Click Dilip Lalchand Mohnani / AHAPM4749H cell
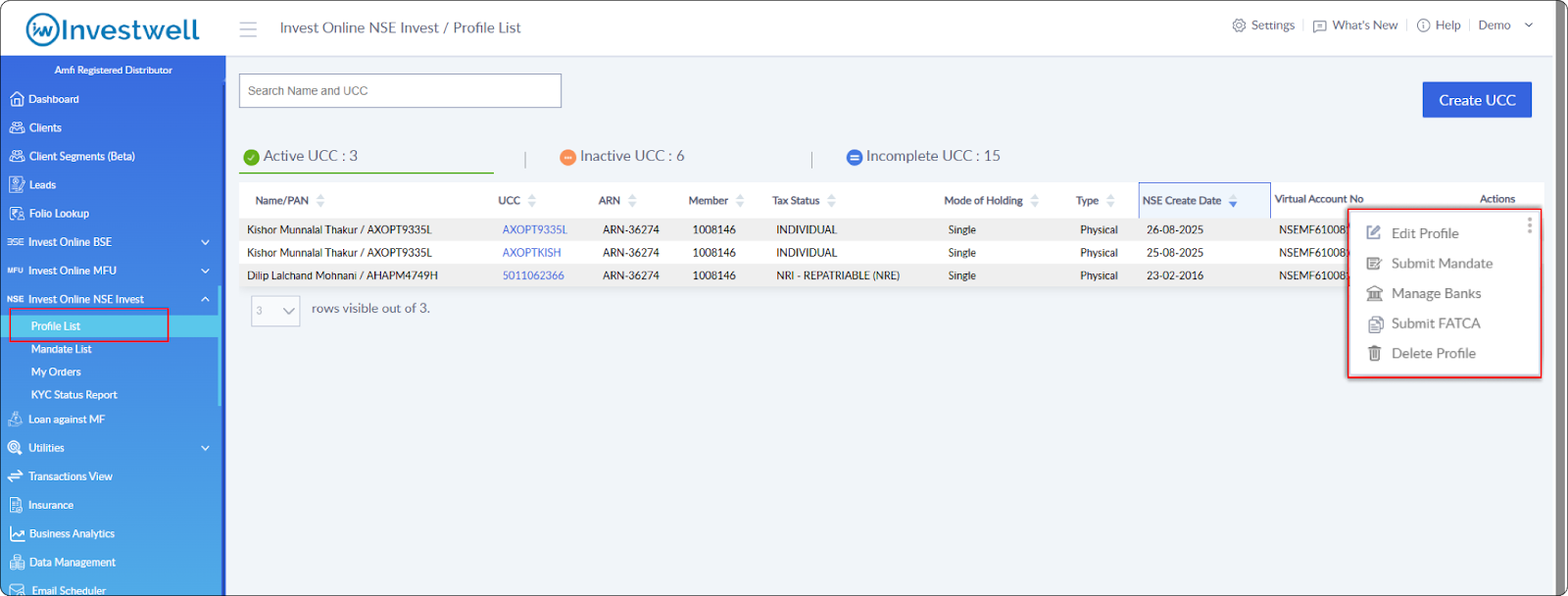Screen dimensions: 1568x596 click(342, 275)
